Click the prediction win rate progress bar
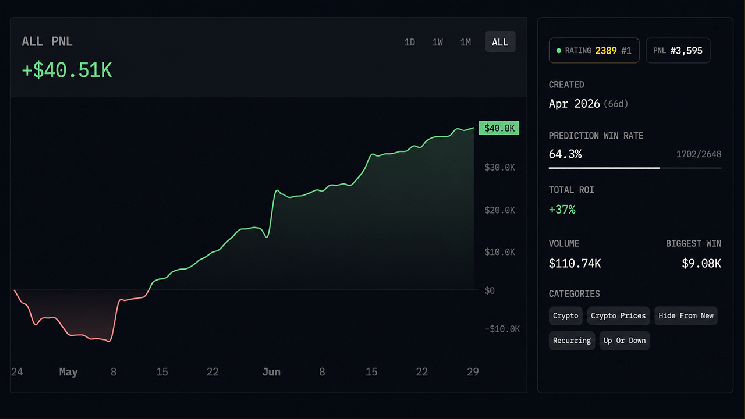745x419 pixels. click(635, 168)
